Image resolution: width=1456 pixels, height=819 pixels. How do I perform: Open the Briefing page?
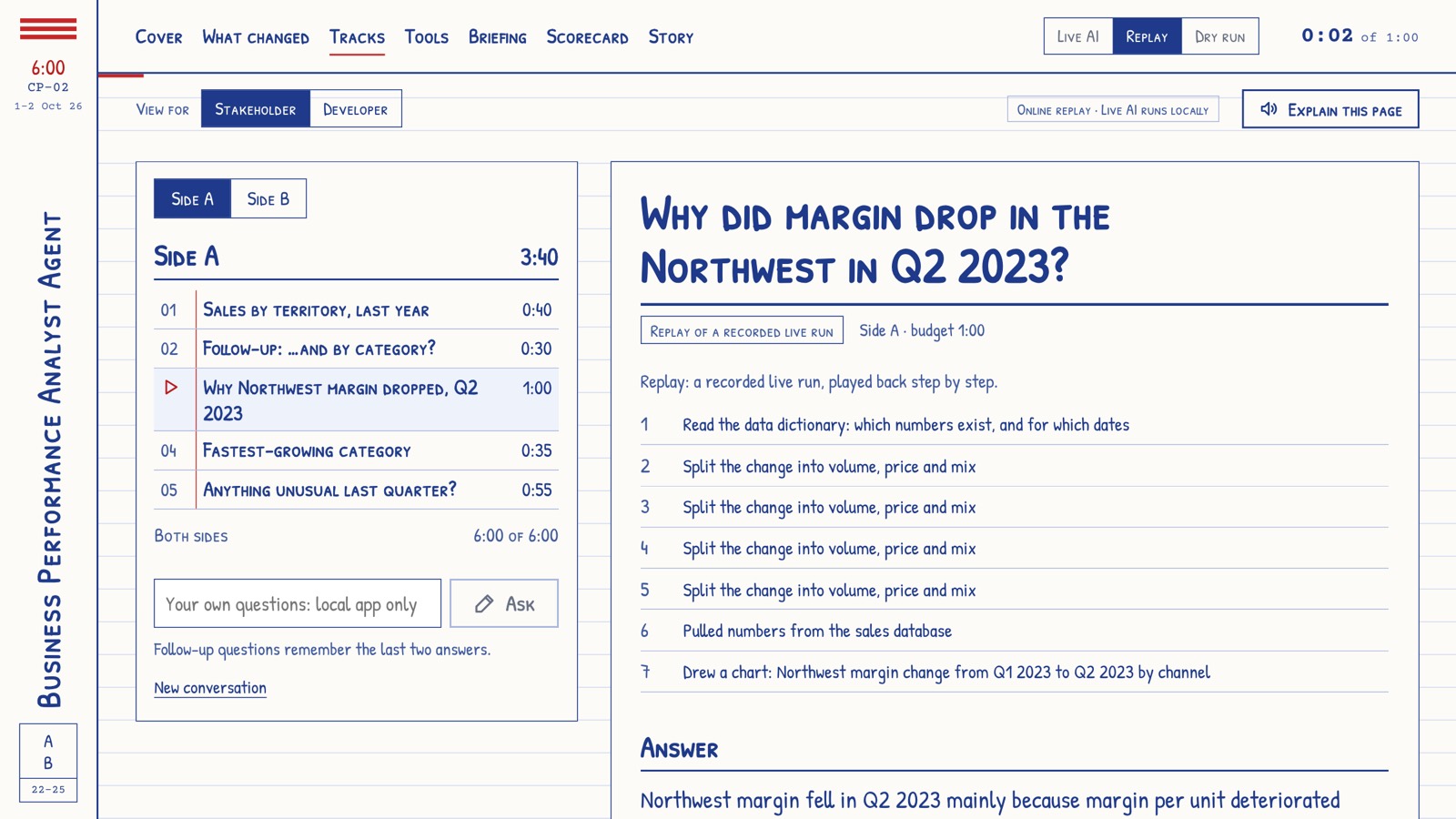[x=497, y=37]
